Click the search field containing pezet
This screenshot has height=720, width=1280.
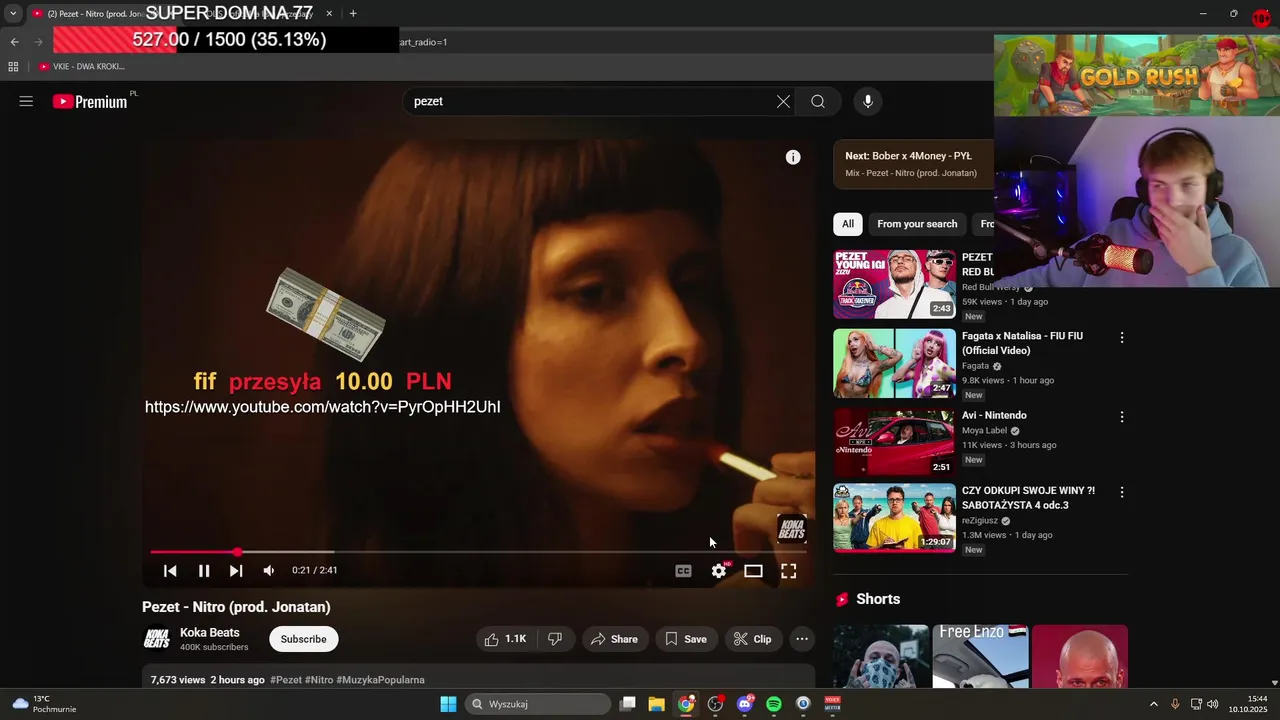tap(590, 101)
